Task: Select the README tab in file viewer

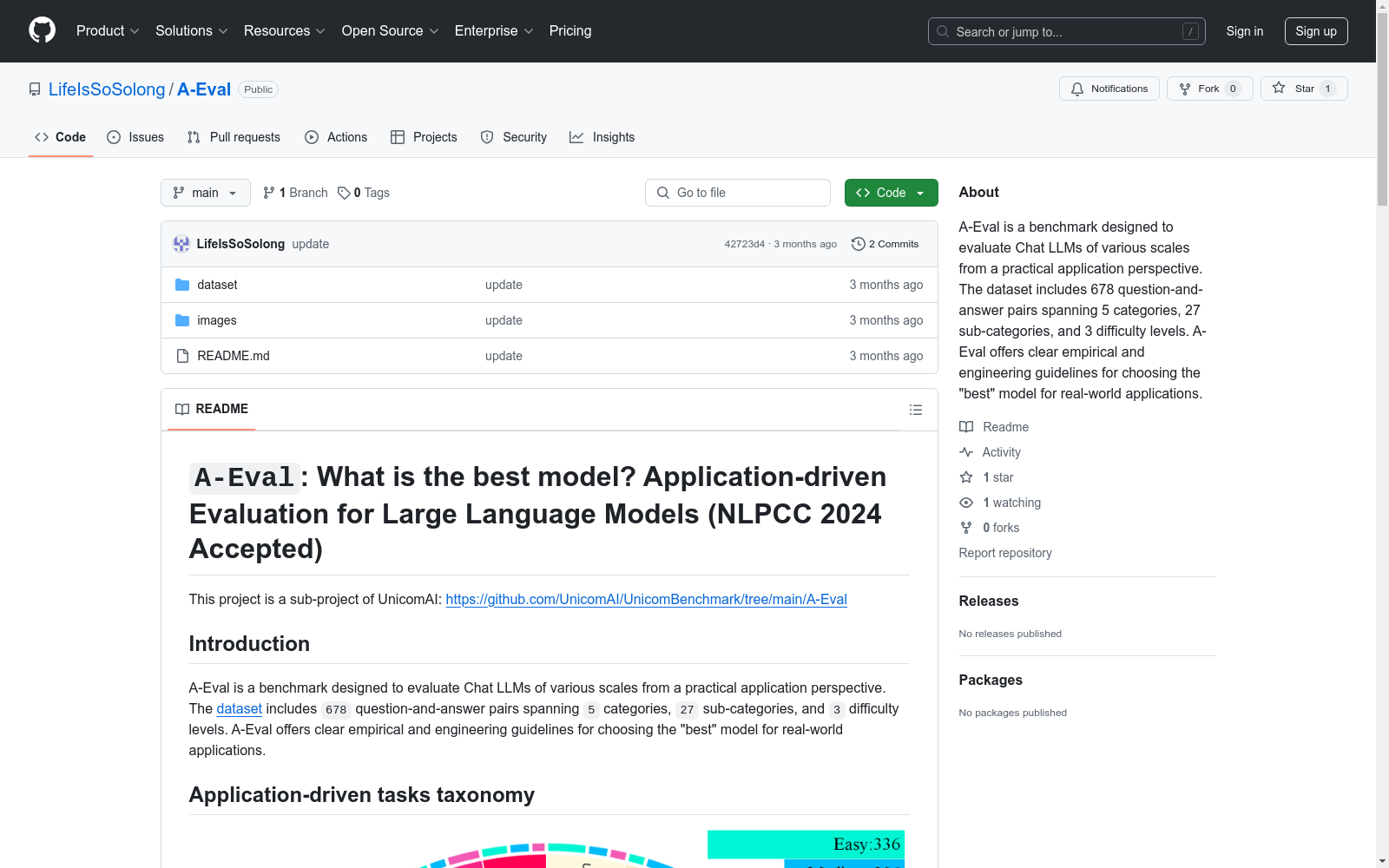Action: [x=212, y=409]
